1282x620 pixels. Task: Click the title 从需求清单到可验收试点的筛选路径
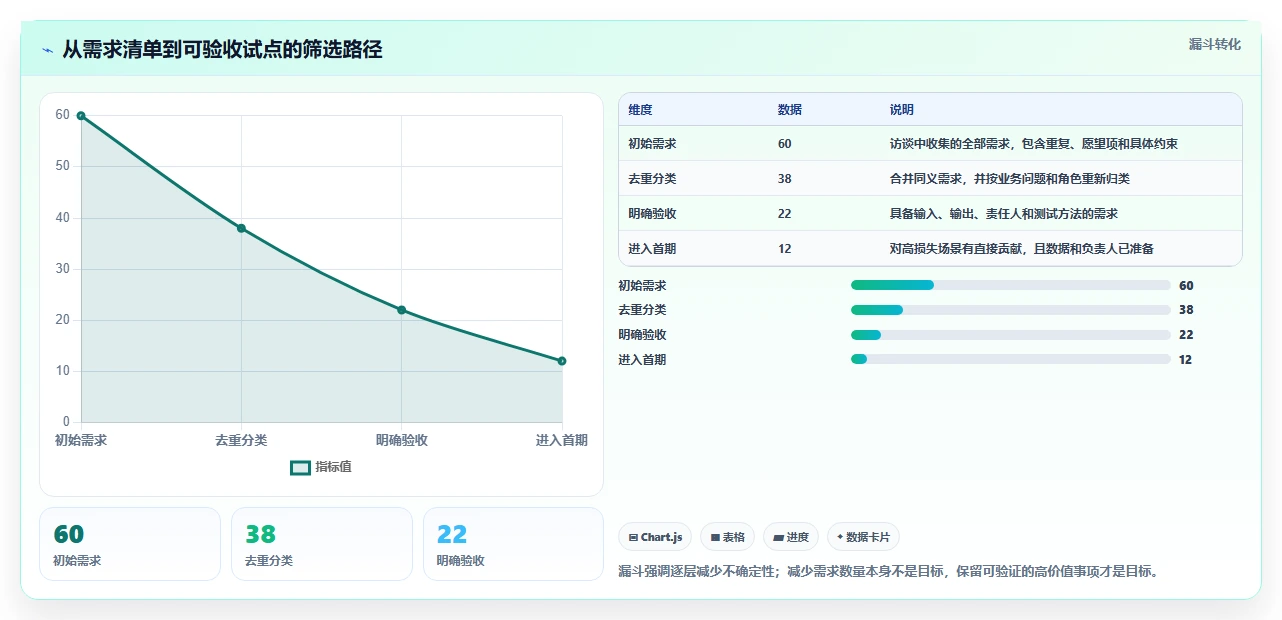pos(222,50)
